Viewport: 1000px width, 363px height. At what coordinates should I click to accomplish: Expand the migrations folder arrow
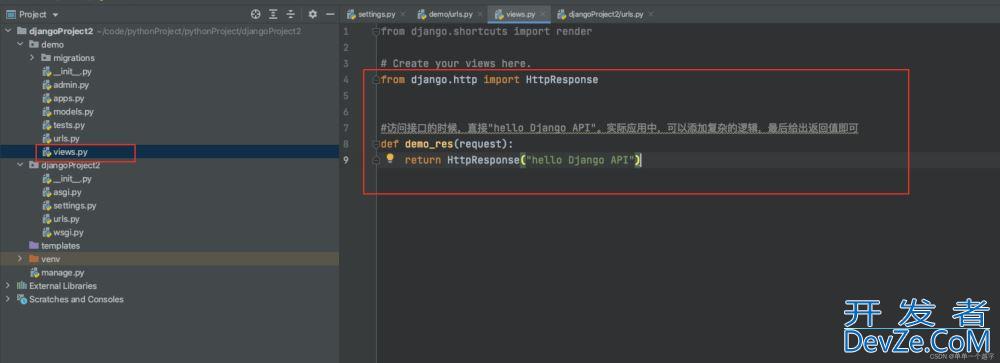pyautogui.click(x=33, y=57)
